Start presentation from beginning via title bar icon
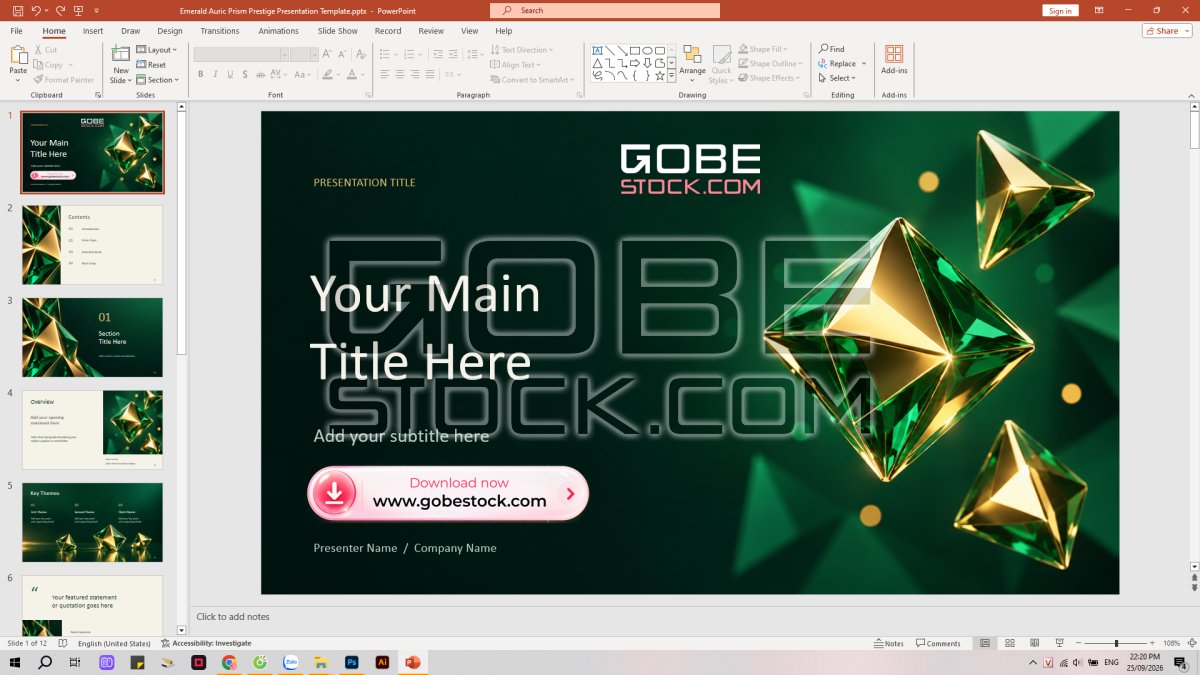 (79, 10)
